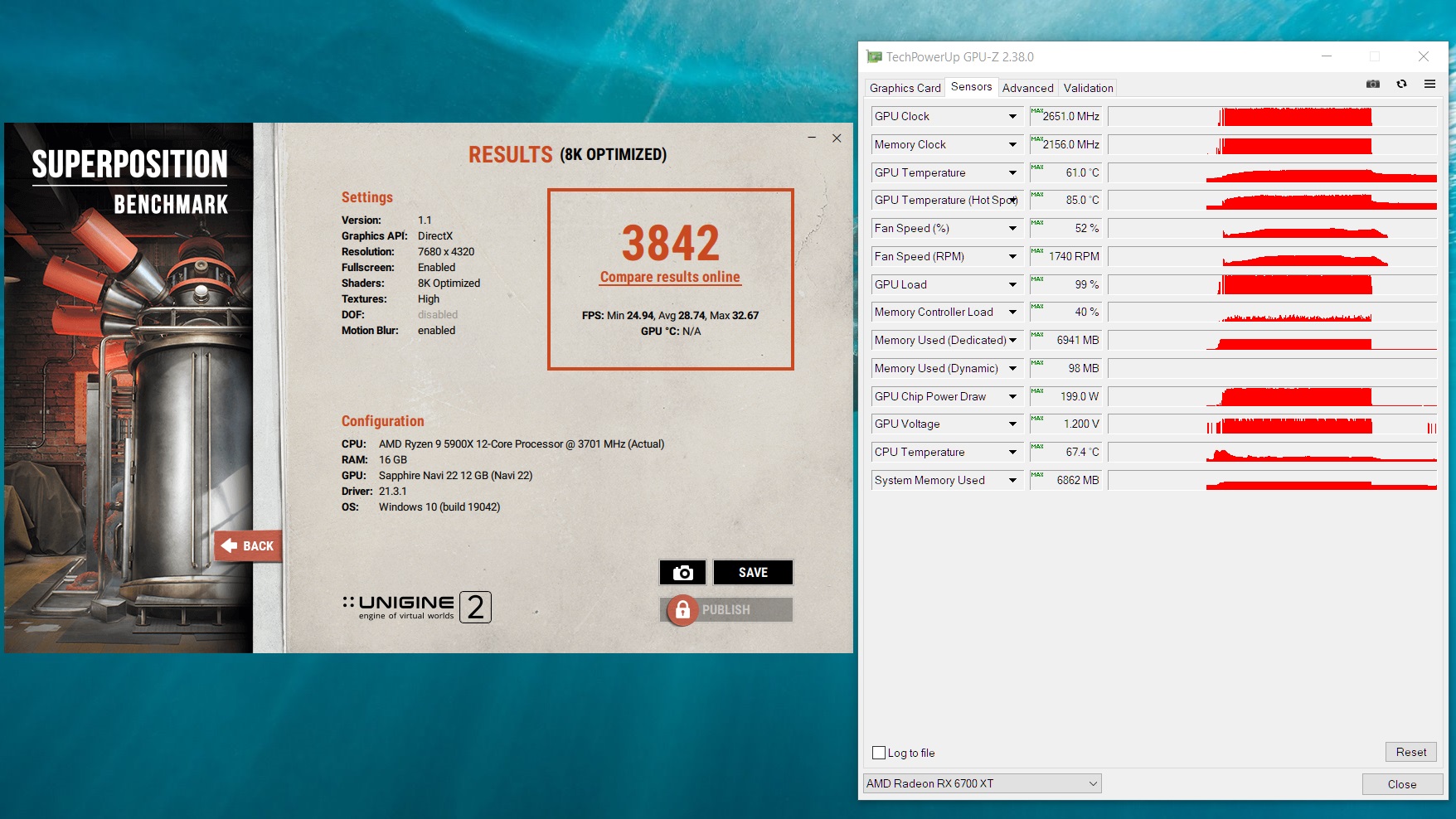Click the MAX indicator for Memory Clock
This screenshot has height=819, width=1456.
[1037, 138]
